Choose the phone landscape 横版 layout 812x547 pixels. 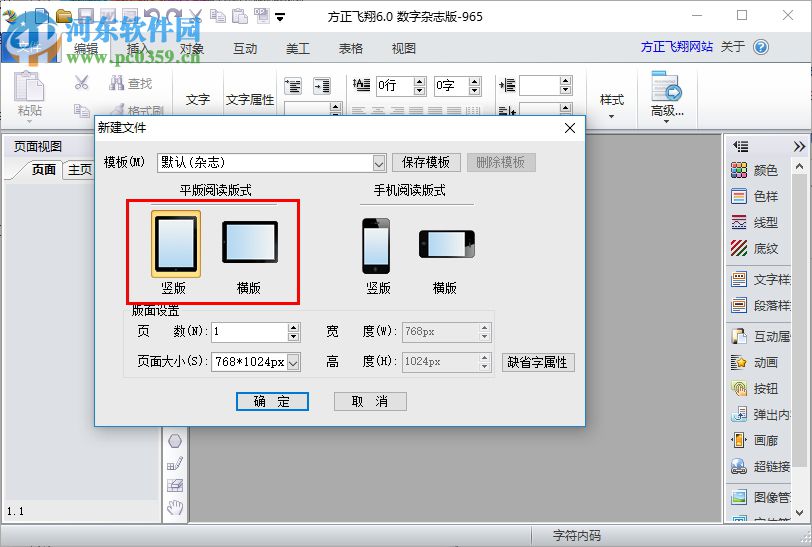tap(446, 244)
